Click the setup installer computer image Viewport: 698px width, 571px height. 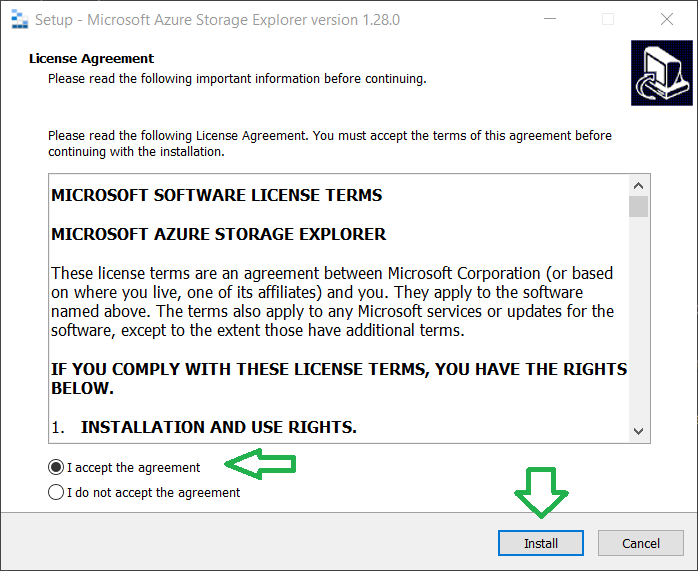coord(661,73)
